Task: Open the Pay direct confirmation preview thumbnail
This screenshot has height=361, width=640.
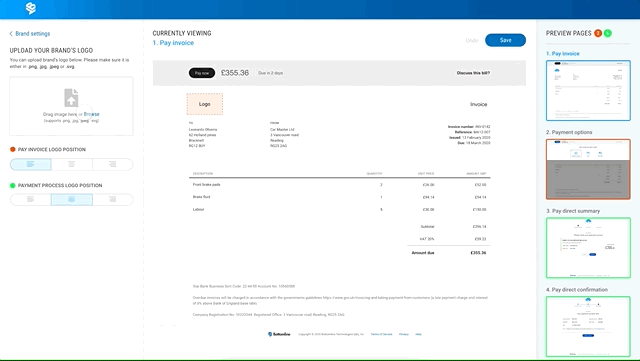Action: coord(588,327)
